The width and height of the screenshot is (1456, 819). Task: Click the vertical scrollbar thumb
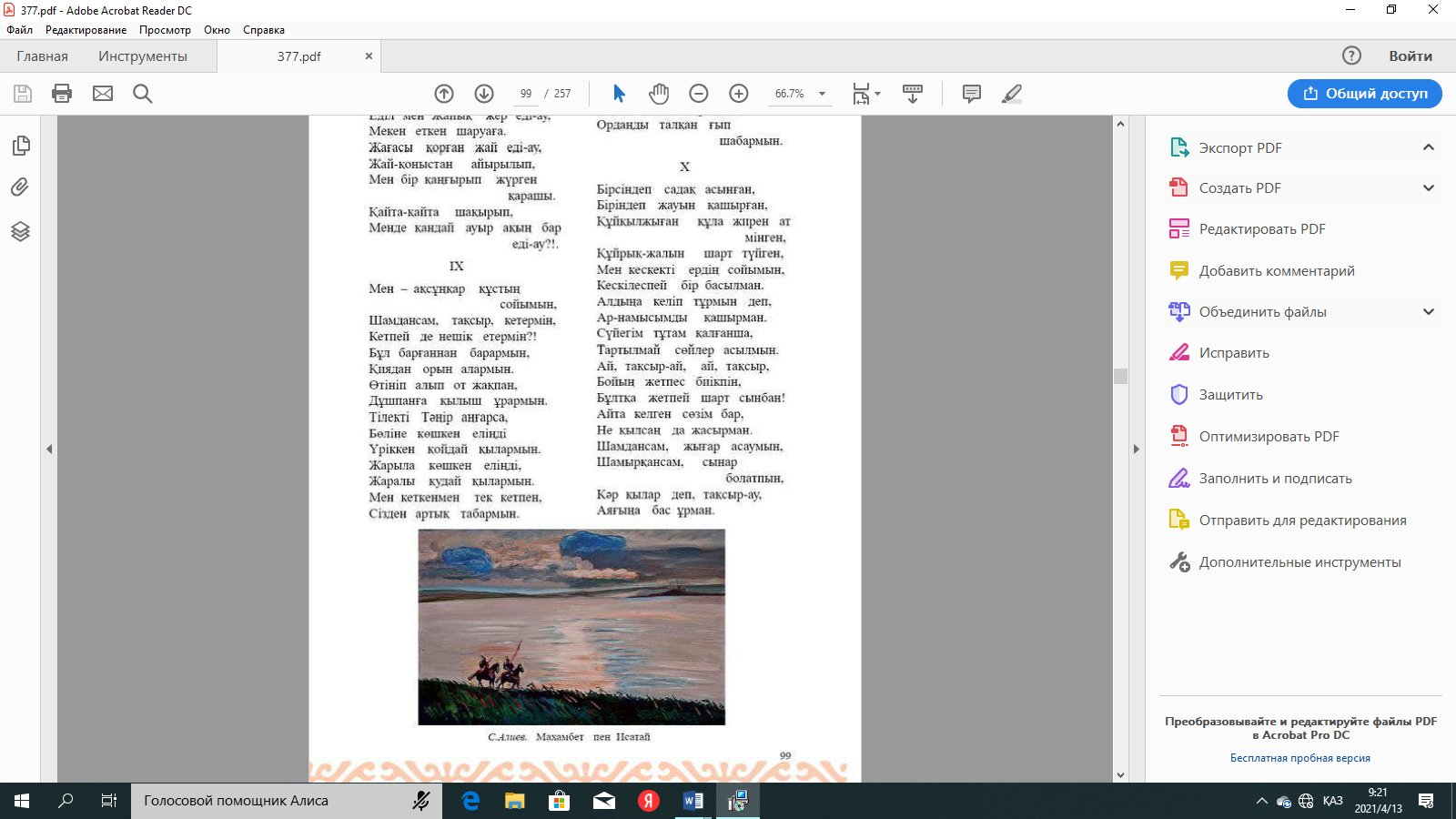click(x=1120, y=376)
